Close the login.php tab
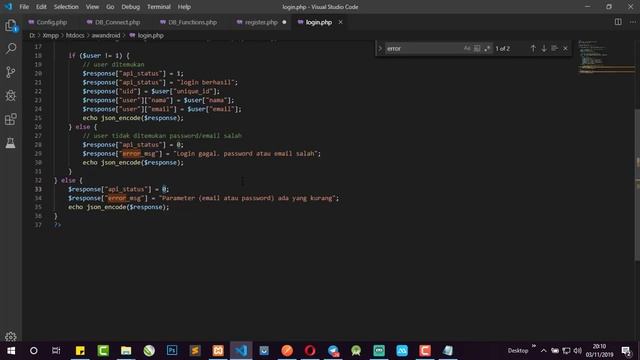This screenshot has height=360, width=640. 340,22
